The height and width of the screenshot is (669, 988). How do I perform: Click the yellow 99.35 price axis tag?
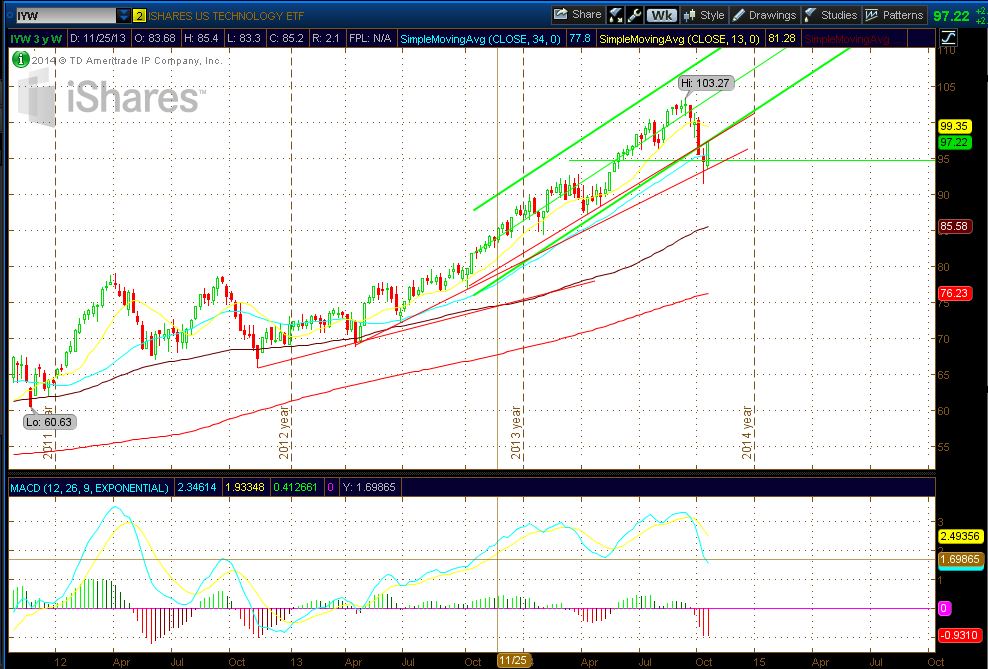(x=954, y=126)
